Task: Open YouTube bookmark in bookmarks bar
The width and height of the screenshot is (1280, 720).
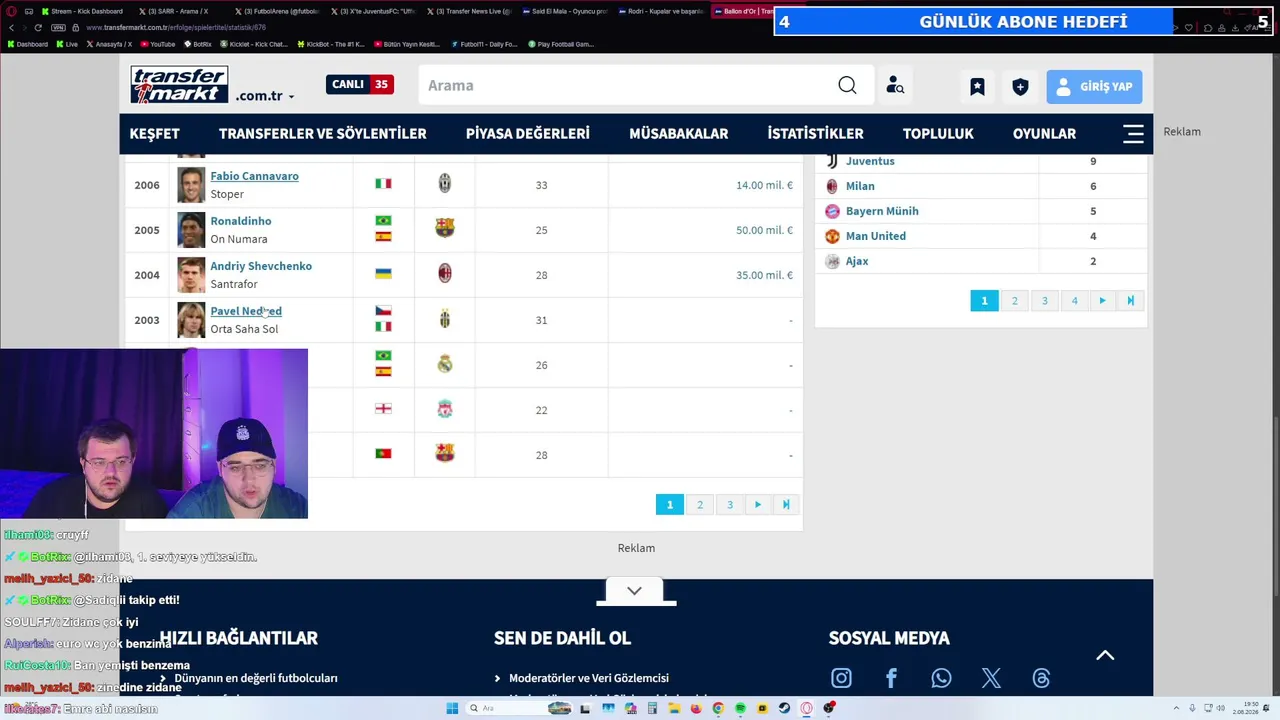Action: click(157, 44)
